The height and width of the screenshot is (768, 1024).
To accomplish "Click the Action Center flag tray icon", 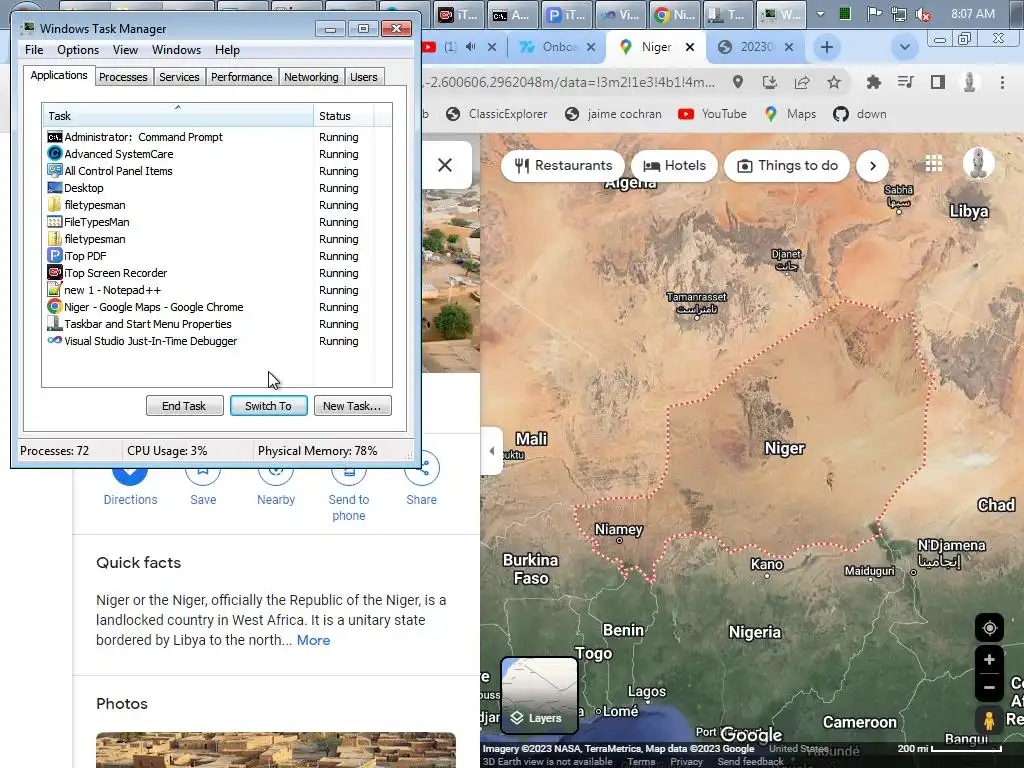I will (x=874, y=14).
